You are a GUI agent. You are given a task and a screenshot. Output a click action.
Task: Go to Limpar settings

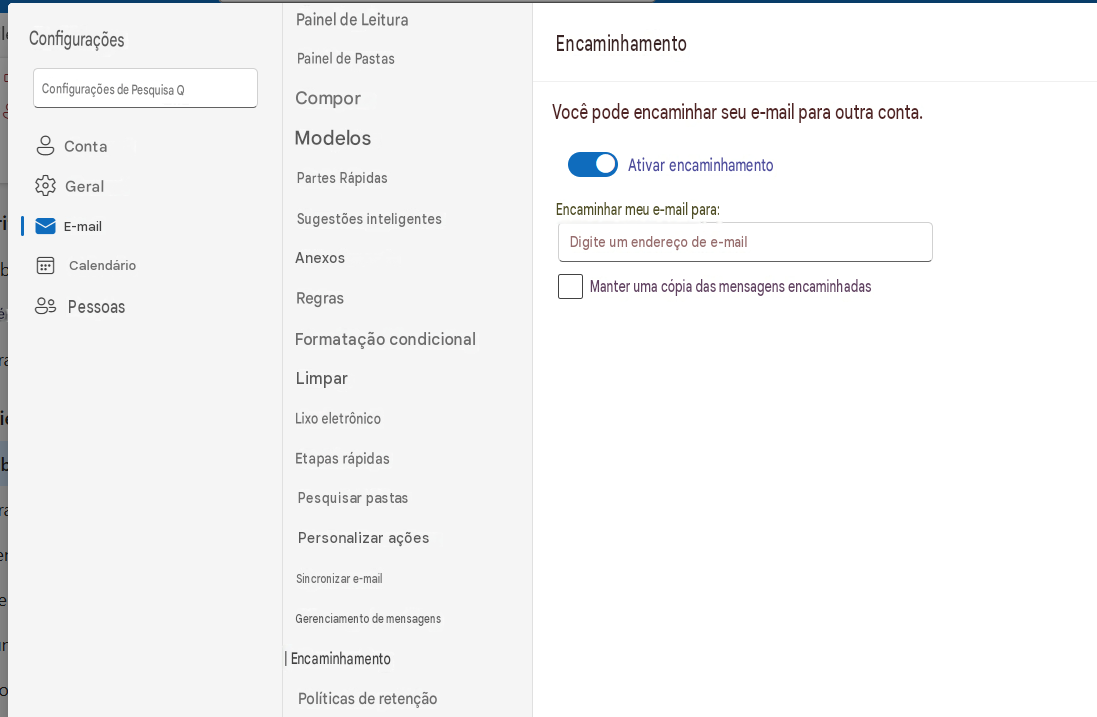pos(322,378)
